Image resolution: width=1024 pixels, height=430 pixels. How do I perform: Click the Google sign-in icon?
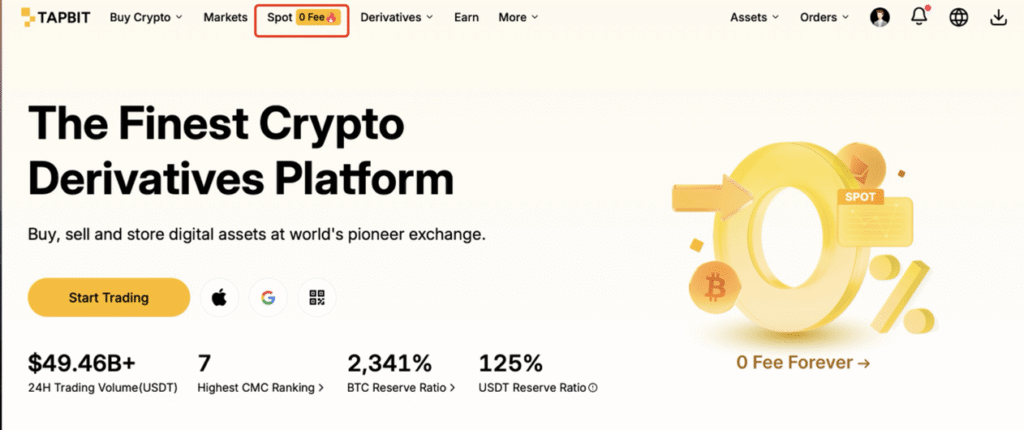(x=267, y=297)
